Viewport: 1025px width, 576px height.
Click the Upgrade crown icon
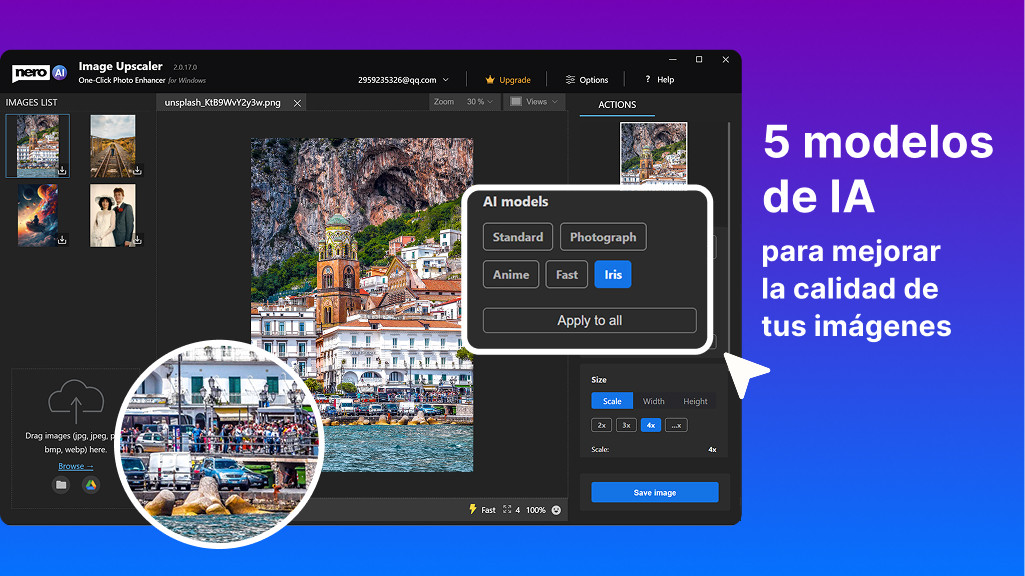point(491,80)
